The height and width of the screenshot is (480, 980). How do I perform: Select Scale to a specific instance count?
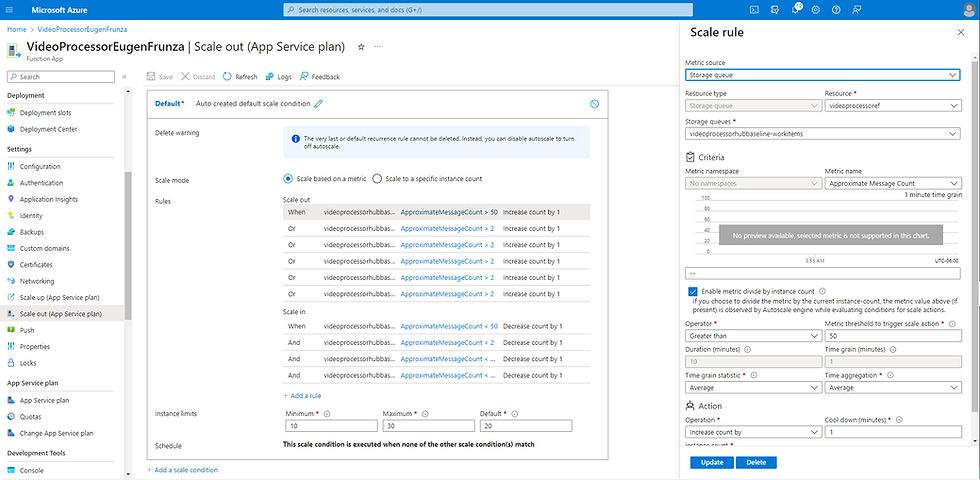click(377, 178)
